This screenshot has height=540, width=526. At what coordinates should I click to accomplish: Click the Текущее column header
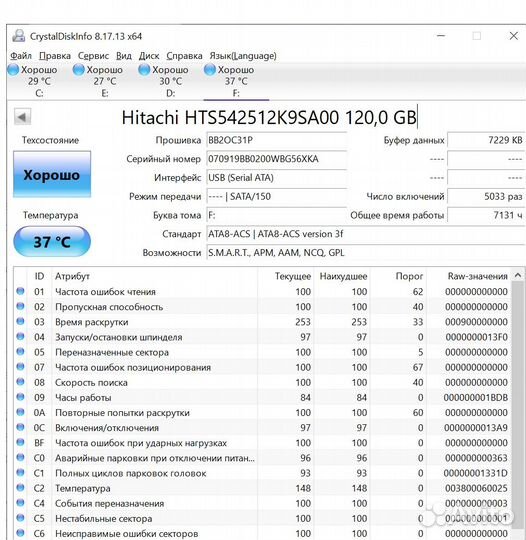point(286,276)
